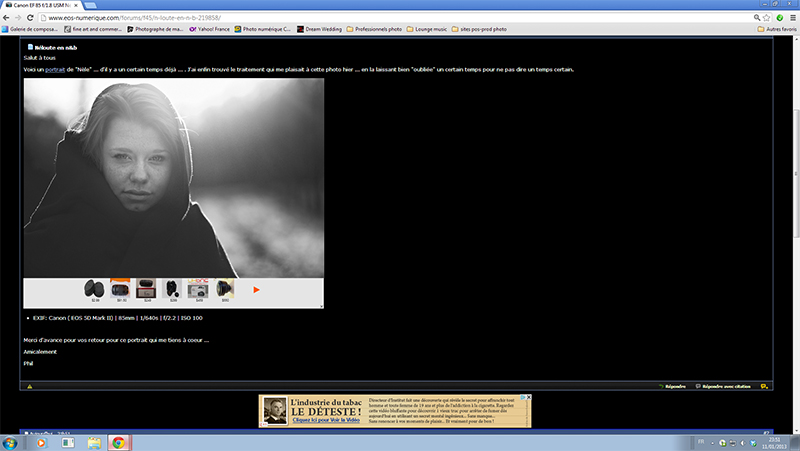Image resolution: width=800 pixels, height=451 pixels.
Task: Open the Chrome wrench settings menu
Action: (x=791, y=18)
